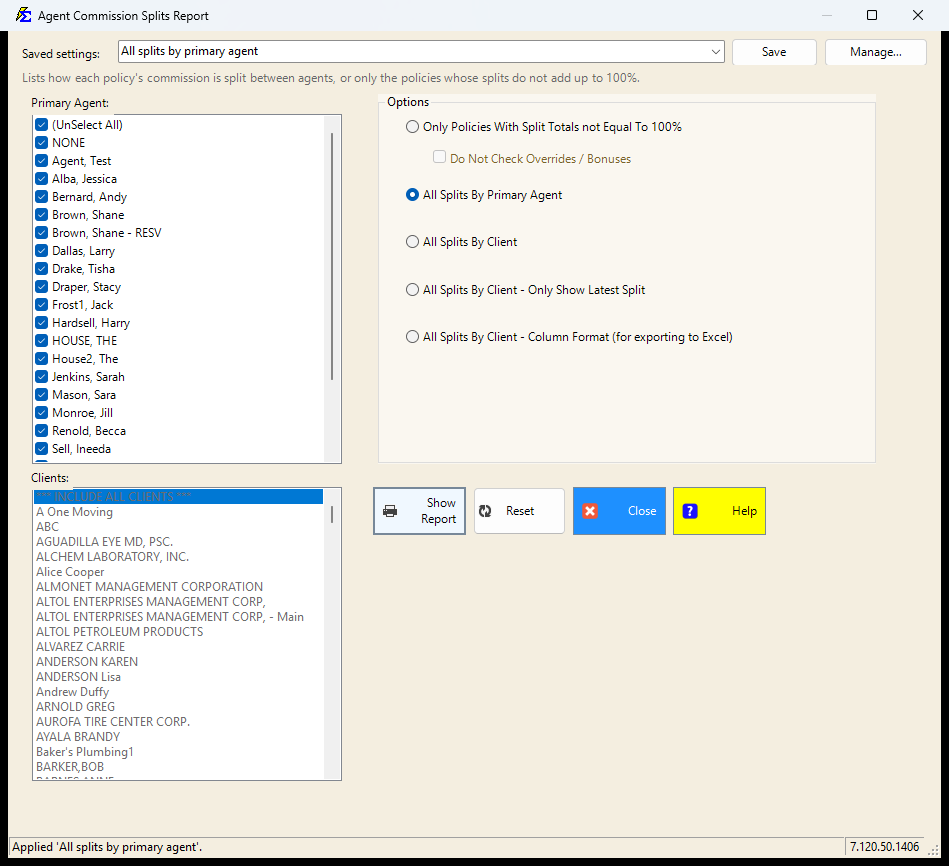949x866 pixels.
Task: Click the refresh arrows icon on Reset
Action: 485,511
